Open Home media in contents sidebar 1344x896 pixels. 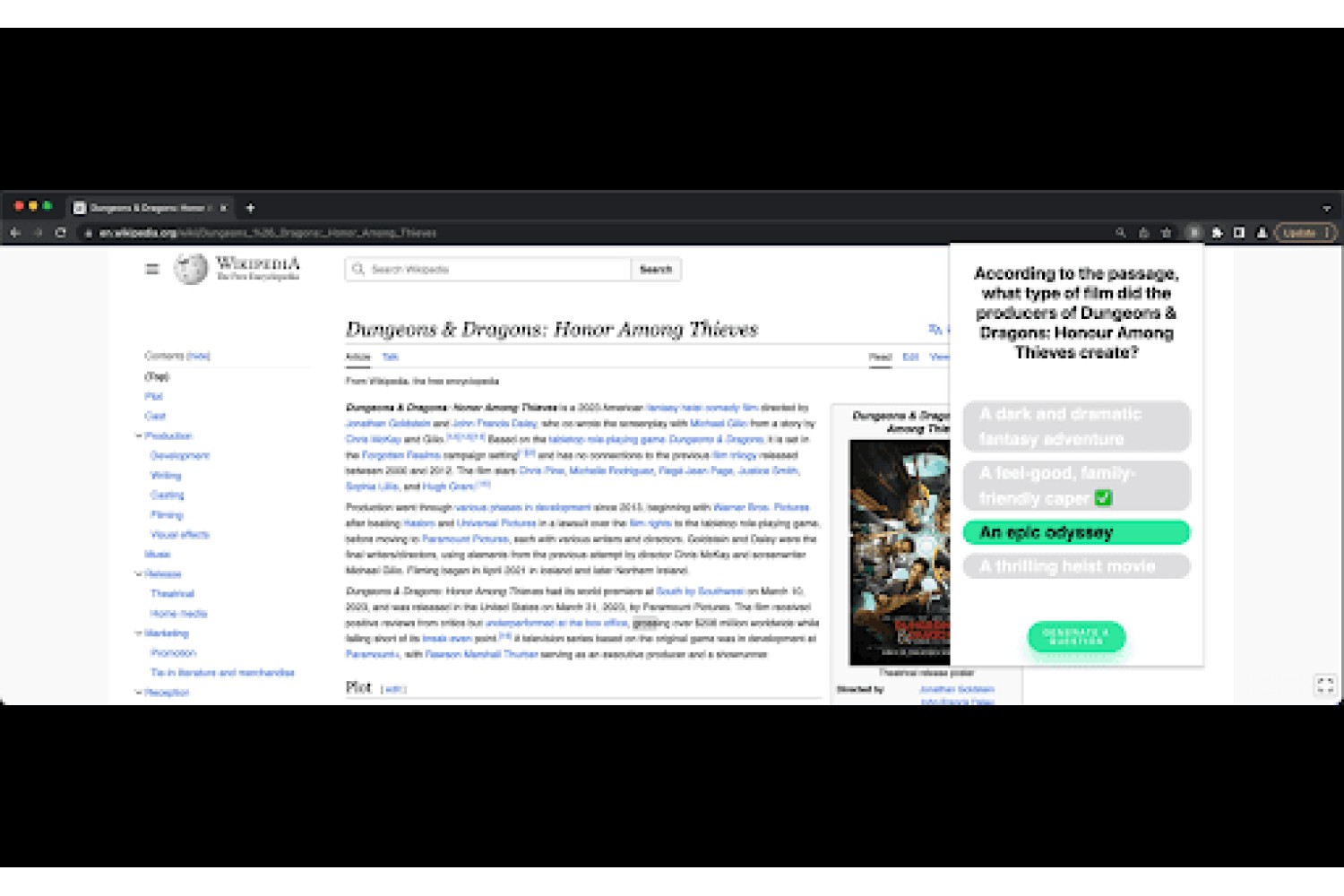[179, 613]
